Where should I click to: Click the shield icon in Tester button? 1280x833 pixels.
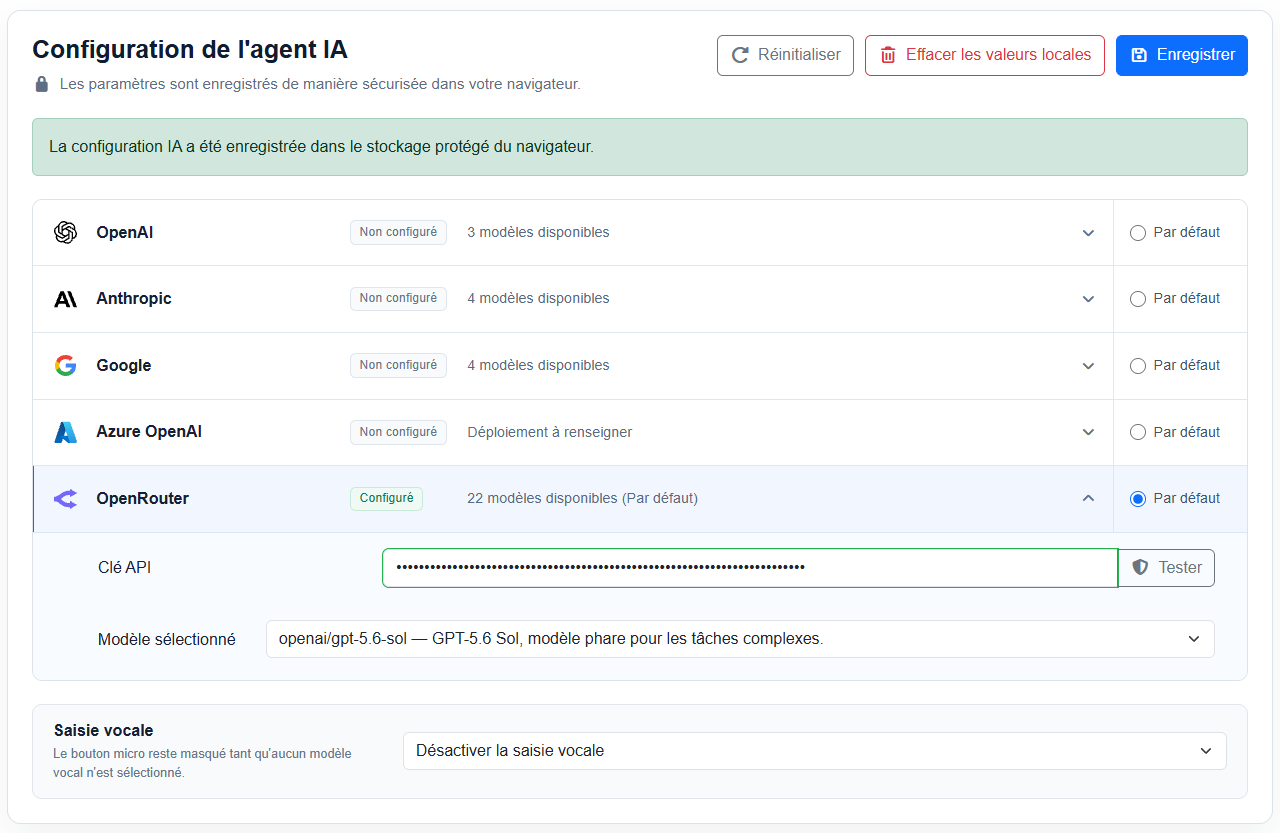(1140, 567)
